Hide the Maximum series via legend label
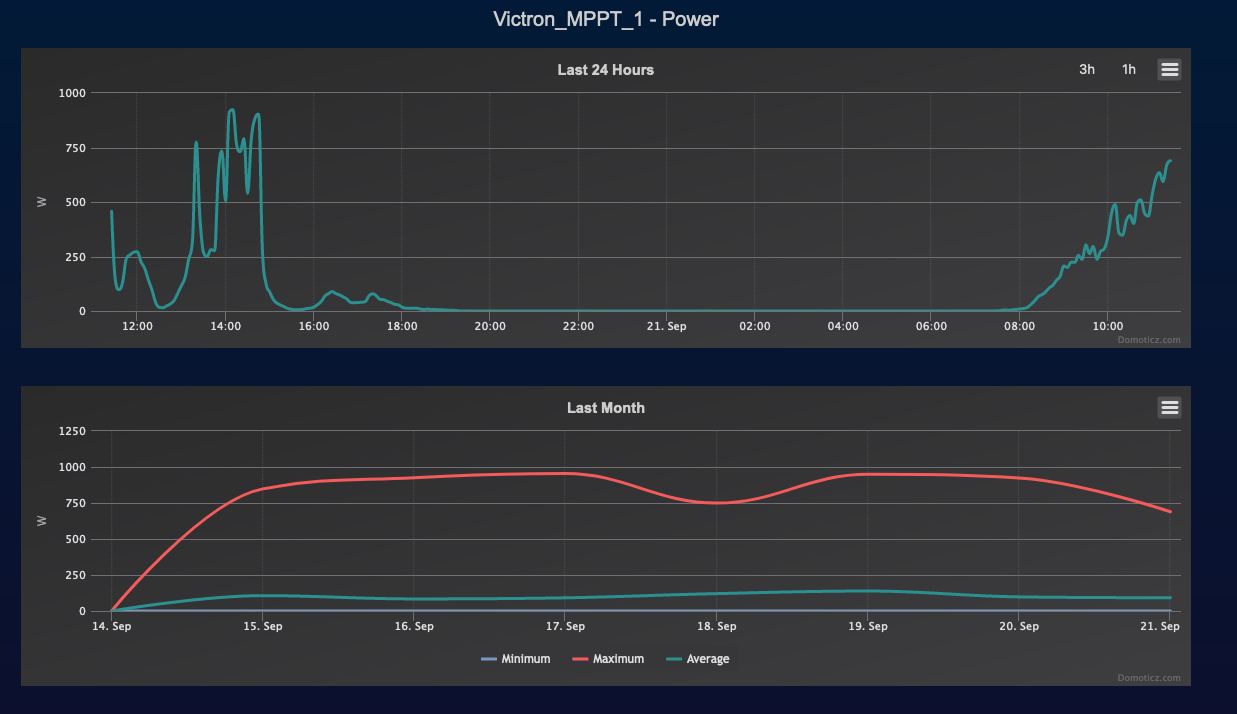This screenshot has width=1237, height=714. click(x=618, y=659)
